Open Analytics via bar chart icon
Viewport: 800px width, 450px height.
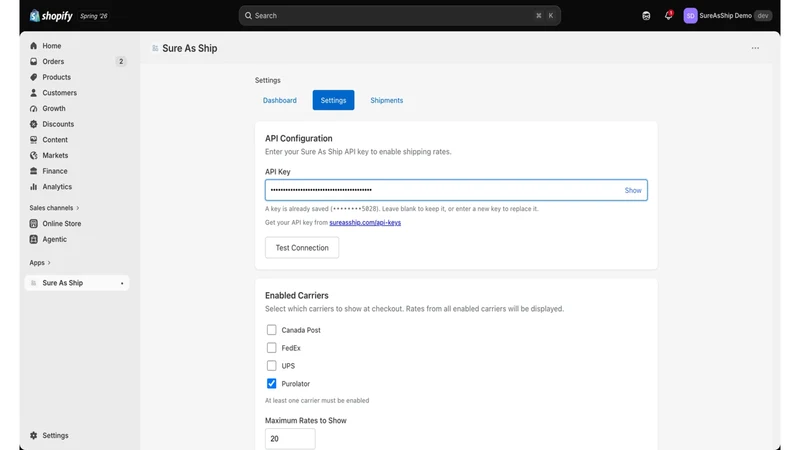click(34, 187)
